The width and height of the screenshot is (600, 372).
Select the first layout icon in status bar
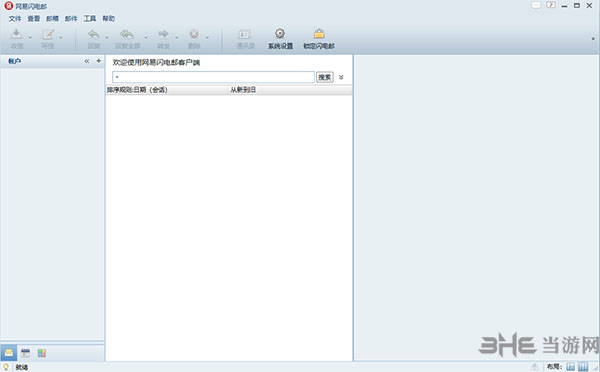[571, 367]
